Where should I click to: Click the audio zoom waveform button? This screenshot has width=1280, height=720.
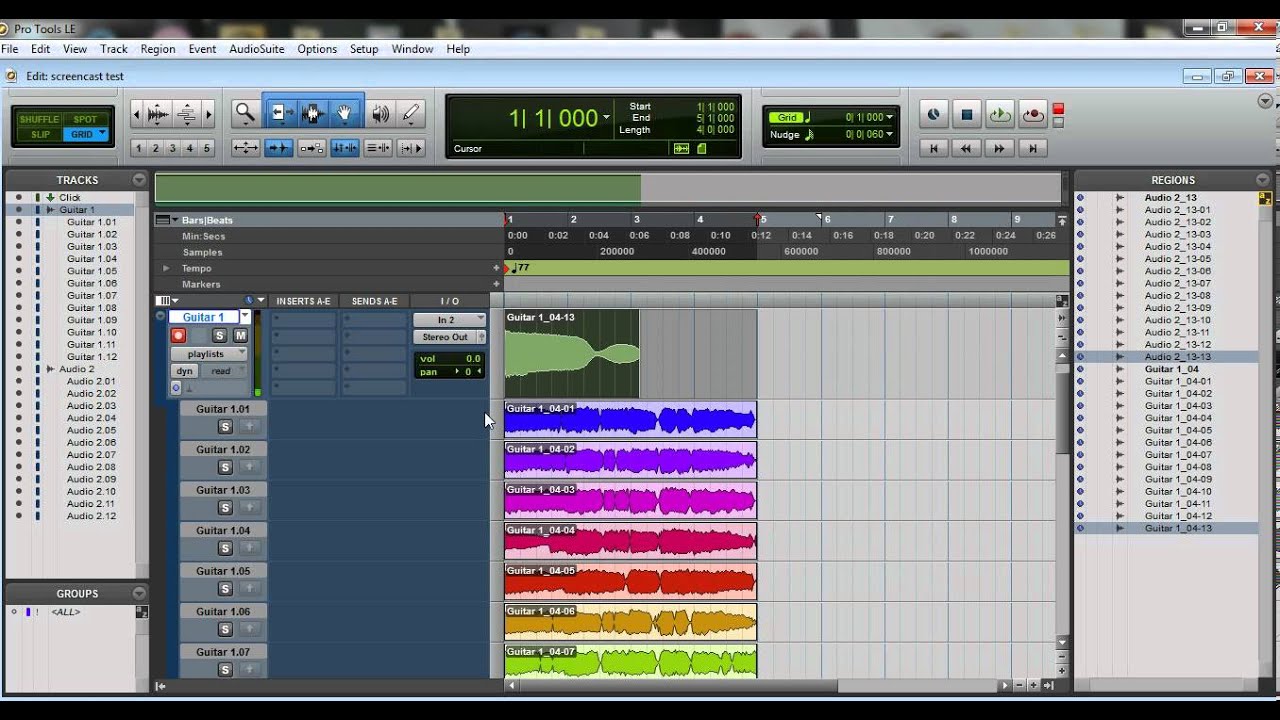(158, 115)
